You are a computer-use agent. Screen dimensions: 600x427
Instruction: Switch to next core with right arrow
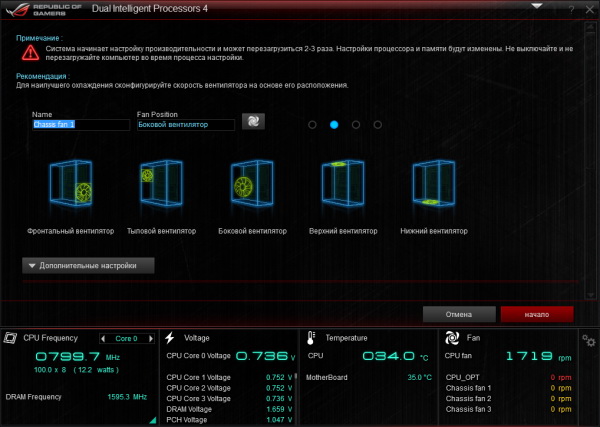[x=151, y=339]
